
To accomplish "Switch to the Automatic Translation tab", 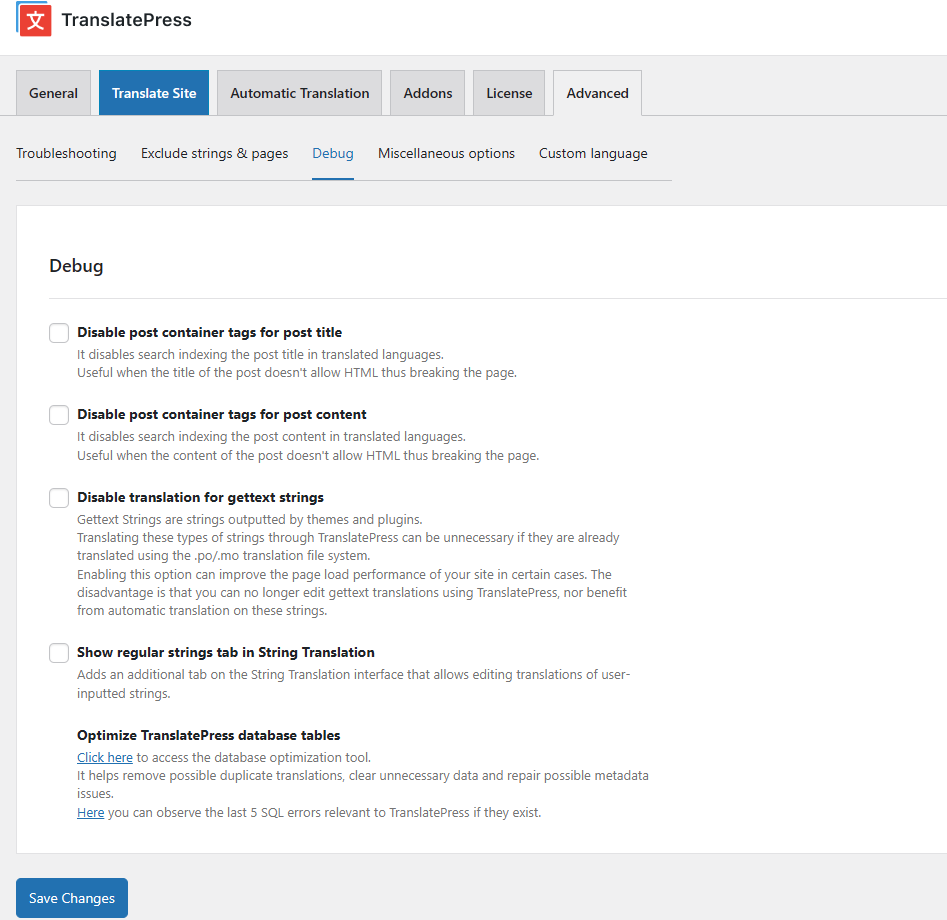I will coord(300,93).
